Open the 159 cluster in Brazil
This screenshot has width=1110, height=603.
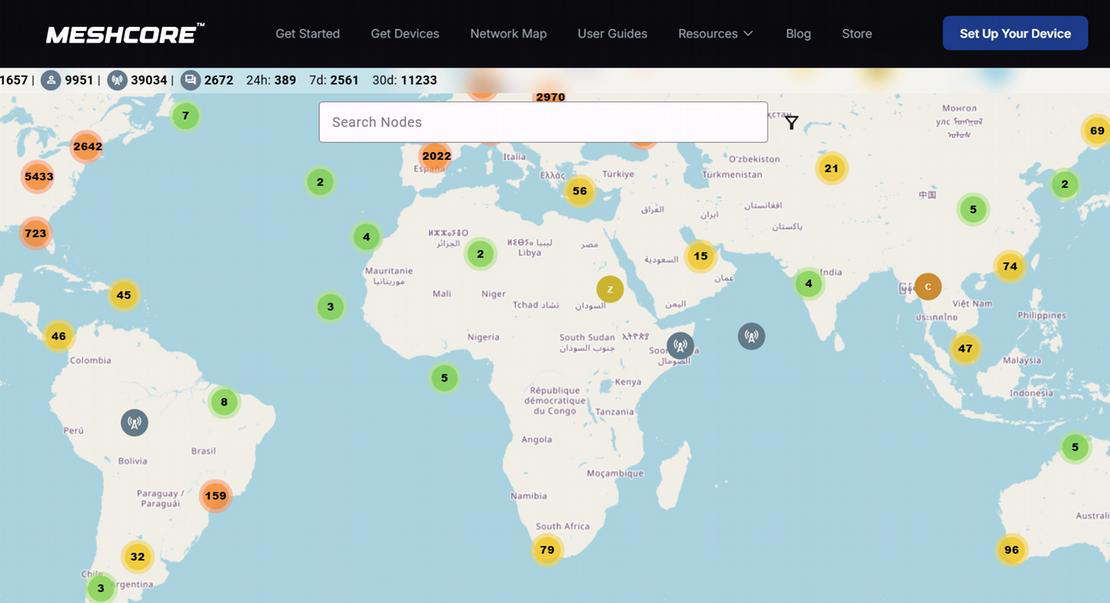215,495
